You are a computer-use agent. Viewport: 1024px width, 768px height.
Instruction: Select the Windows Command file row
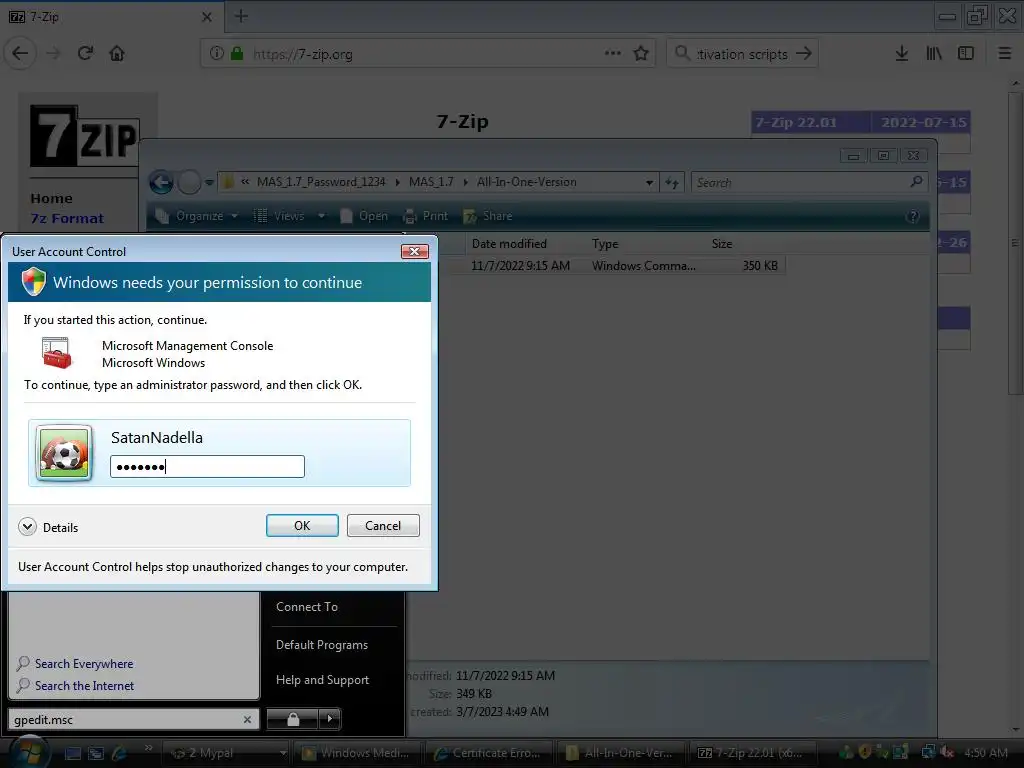(x=611, y=266)
